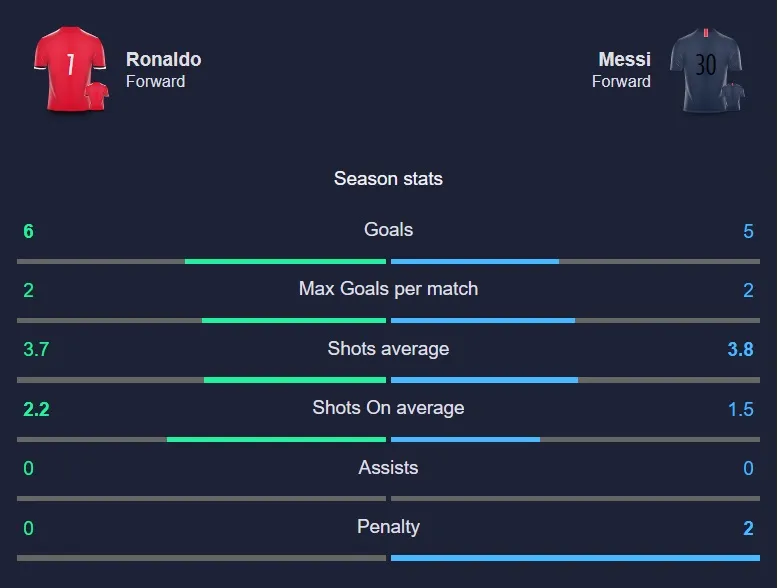Click the Max Goals per match label

388,289
